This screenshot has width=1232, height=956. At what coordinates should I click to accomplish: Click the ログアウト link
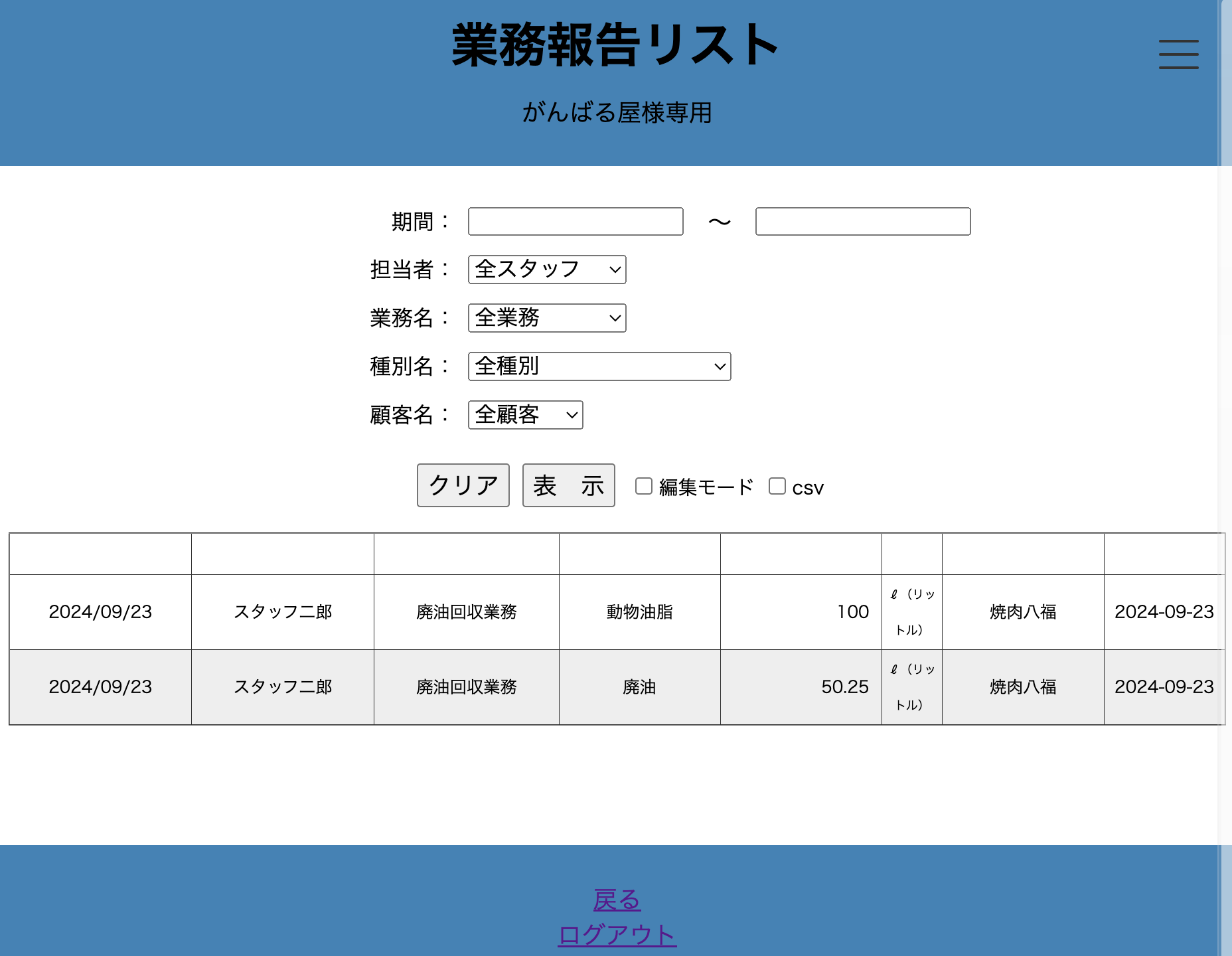[x=617, y=935]
